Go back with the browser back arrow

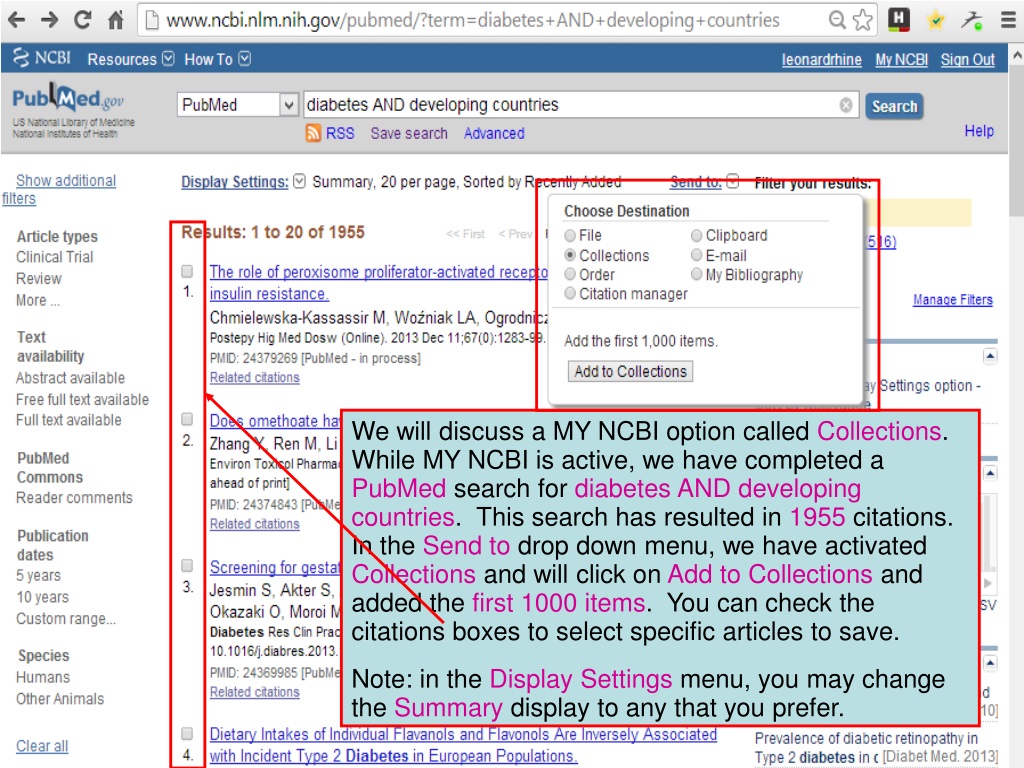pos(16,20)
